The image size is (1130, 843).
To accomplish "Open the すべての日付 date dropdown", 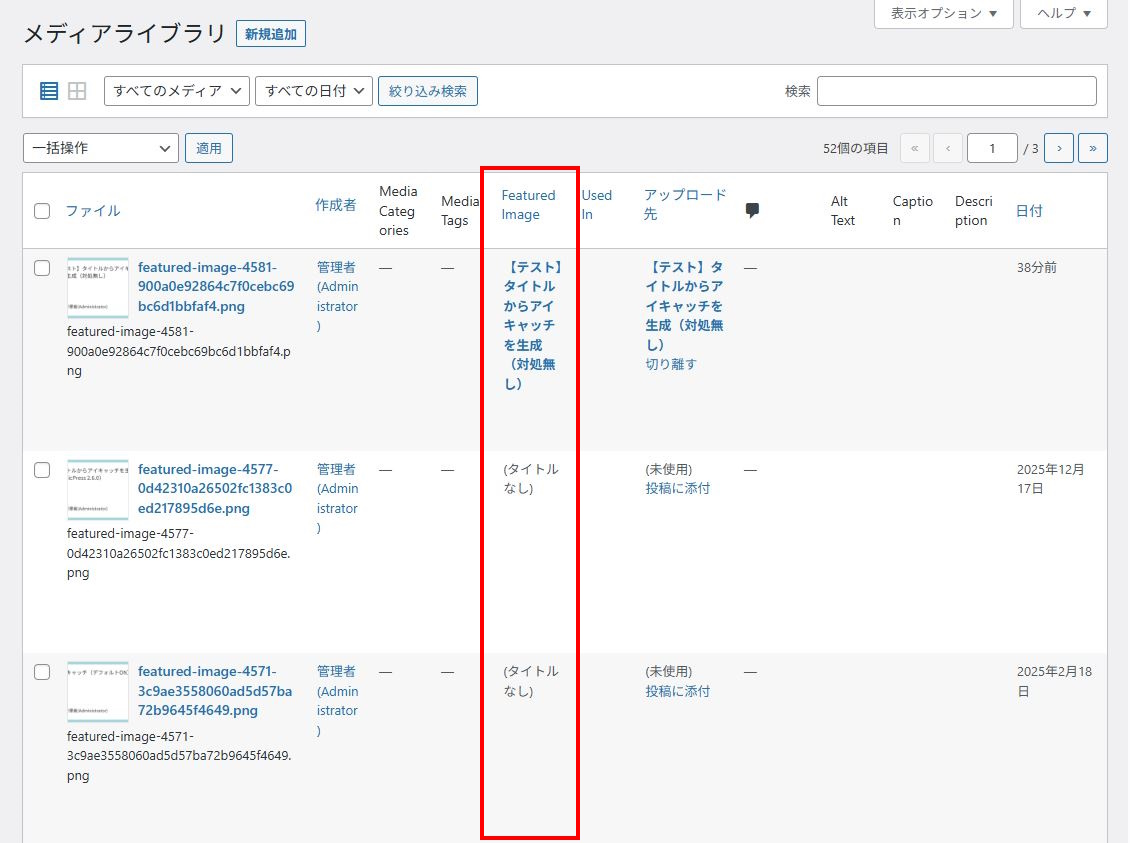I will (x=313, y=91).
